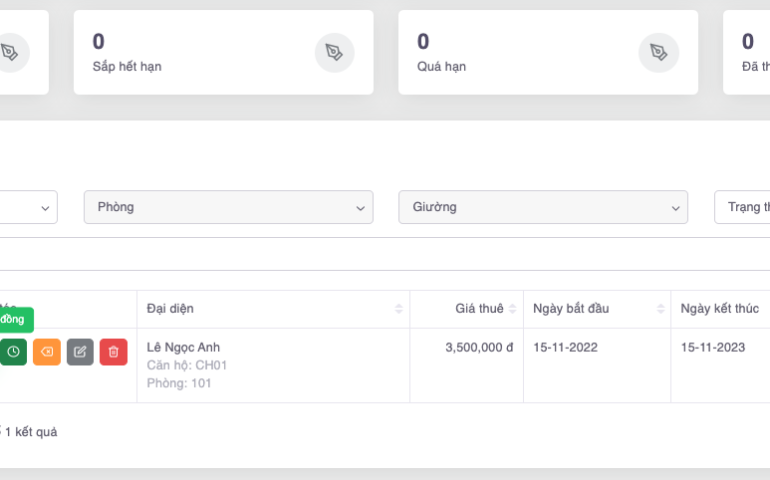Screen dimensions: 770x480
Task: Click the orange terminate contract icon
Action: pyautogui.click(x=47, y=352)
